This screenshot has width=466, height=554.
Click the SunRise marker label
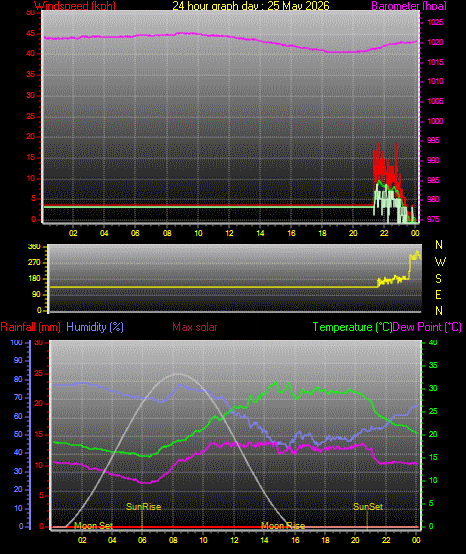pos(143,507)
